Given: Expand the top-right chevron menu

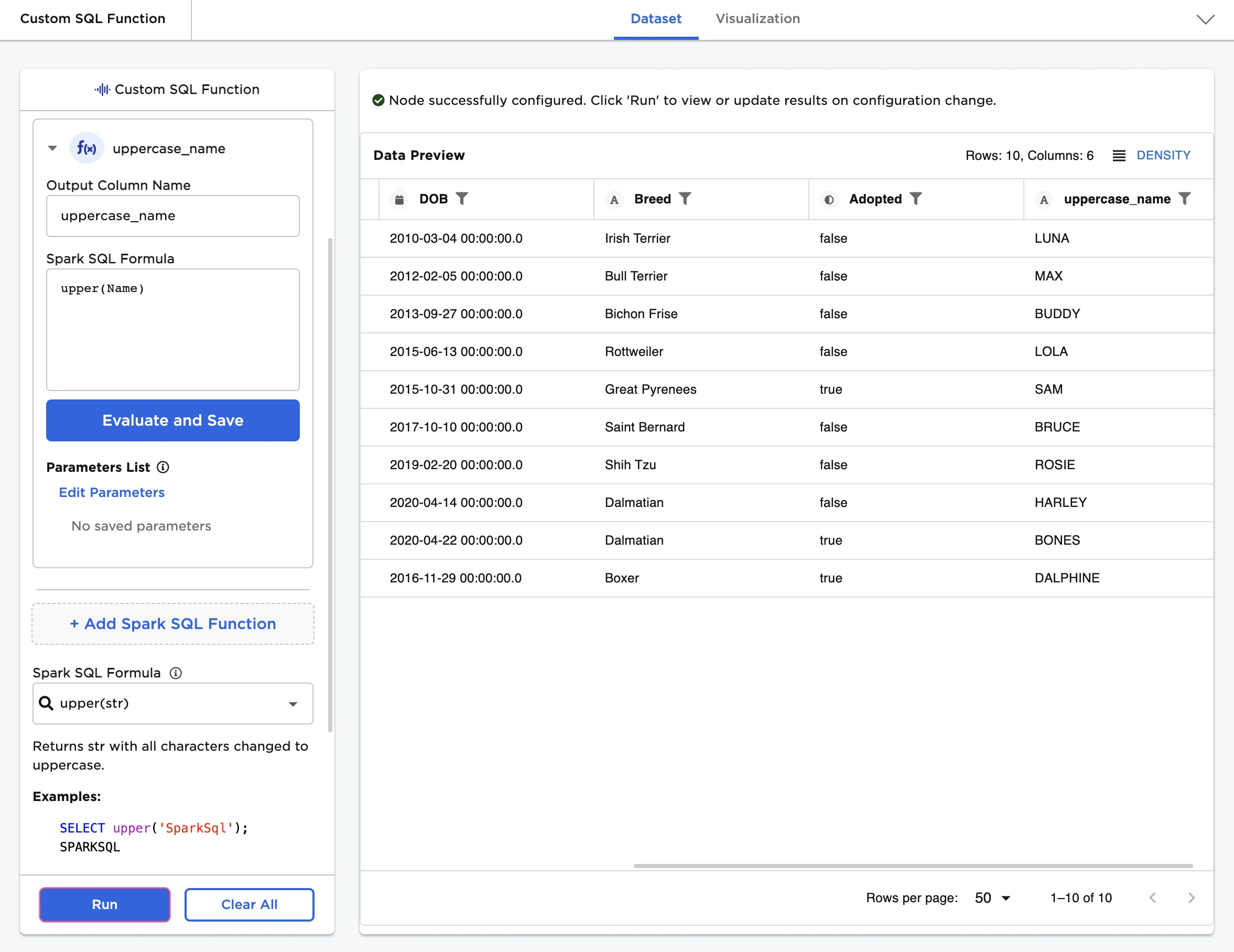Looking at the screenshot, I should 1206,19.
